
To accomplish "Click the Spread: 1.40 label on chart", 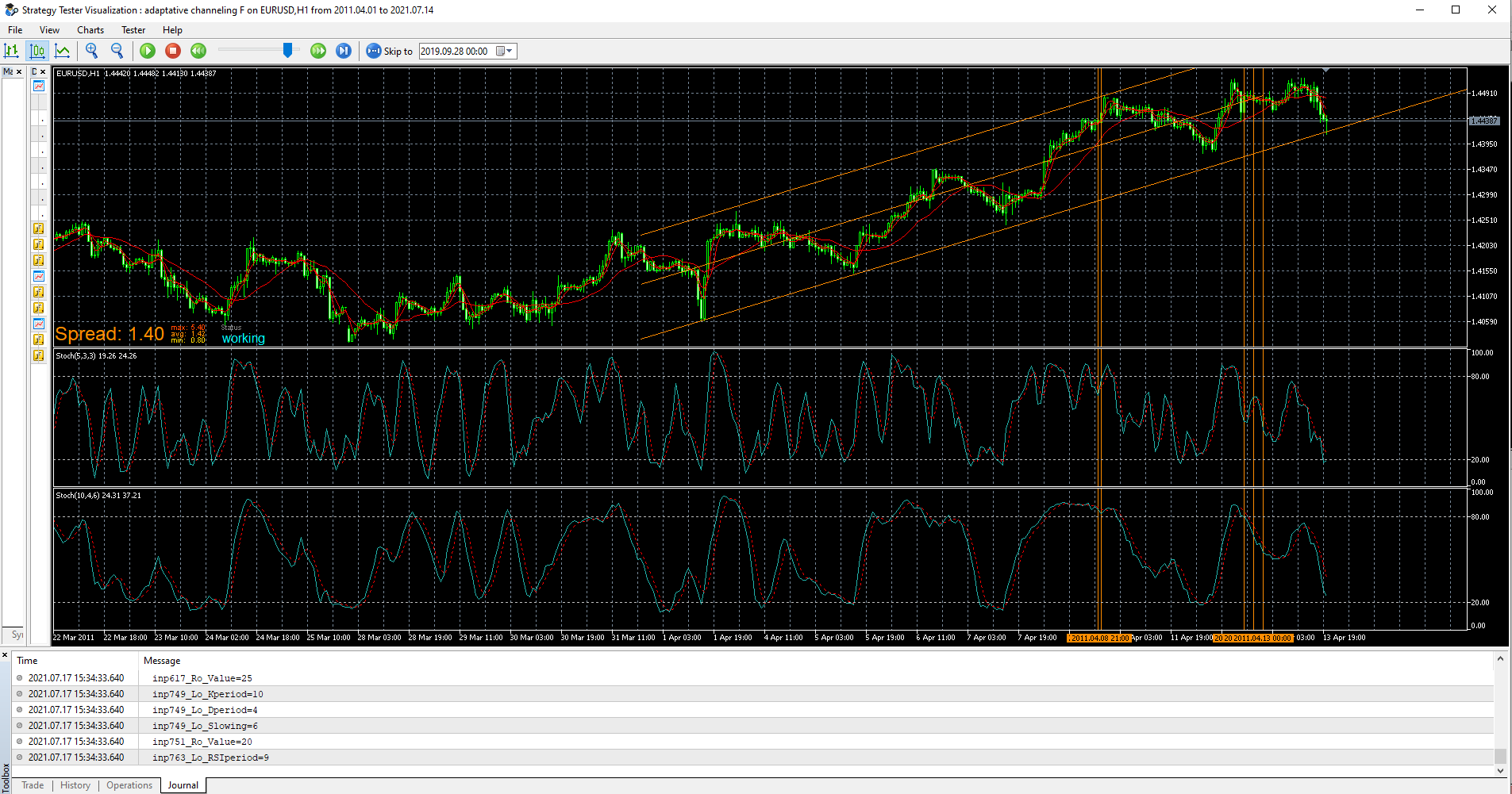I will (x=110, y=334).
